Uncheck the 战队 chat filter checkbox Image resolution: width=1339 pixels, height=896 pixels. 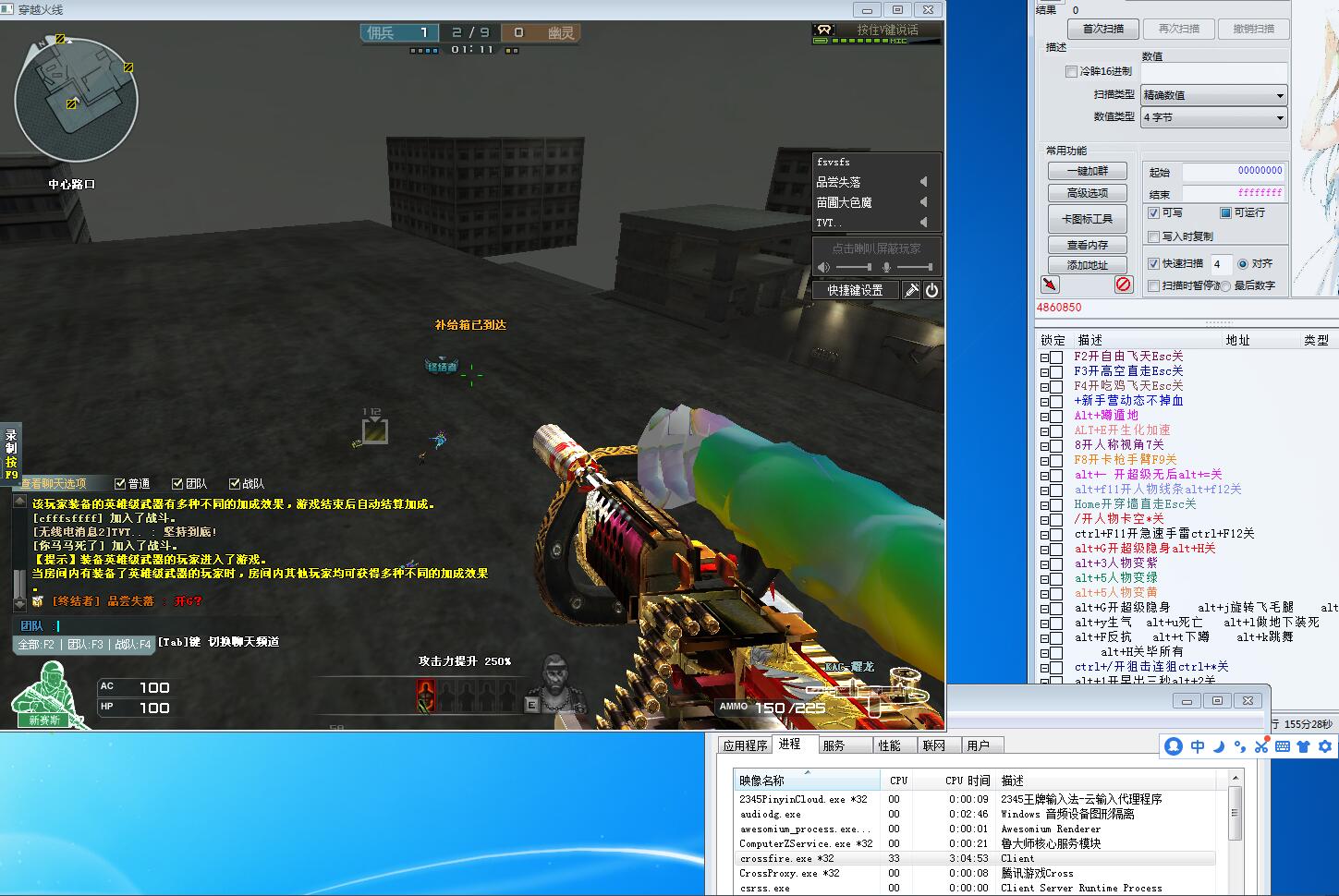pos(235,483)
